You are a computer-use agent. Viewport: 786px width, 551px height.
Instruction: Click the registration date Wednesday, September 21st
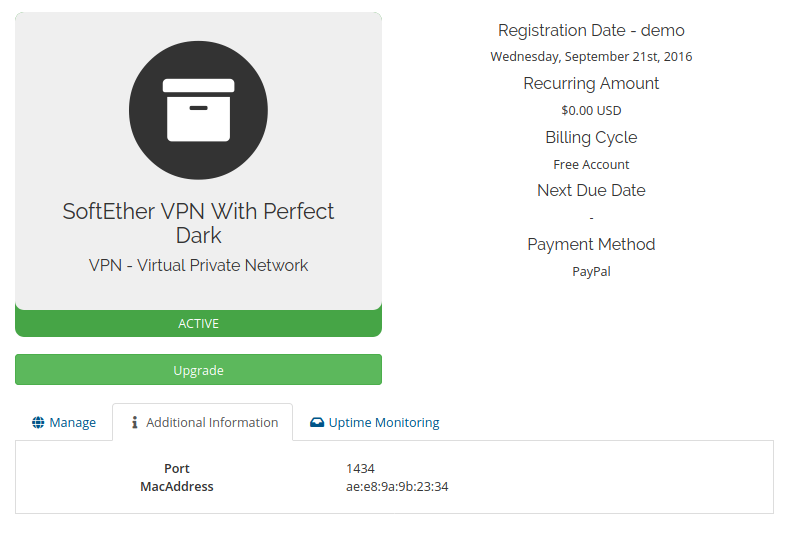[591, 57]
